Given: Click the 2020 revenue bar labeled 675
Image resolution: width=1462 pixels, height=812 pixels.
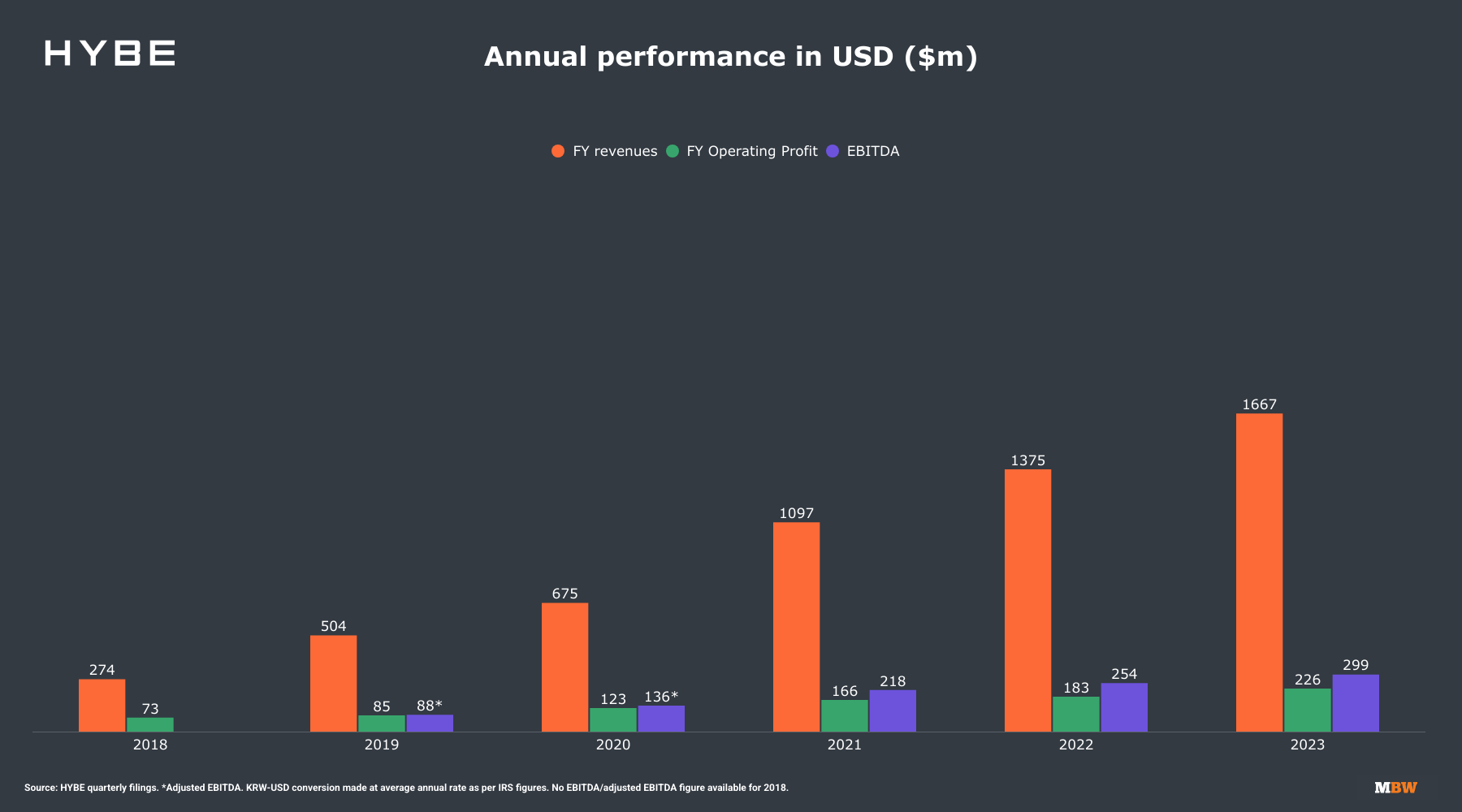Looking at the screenshot, I should [x=564, y=667].
